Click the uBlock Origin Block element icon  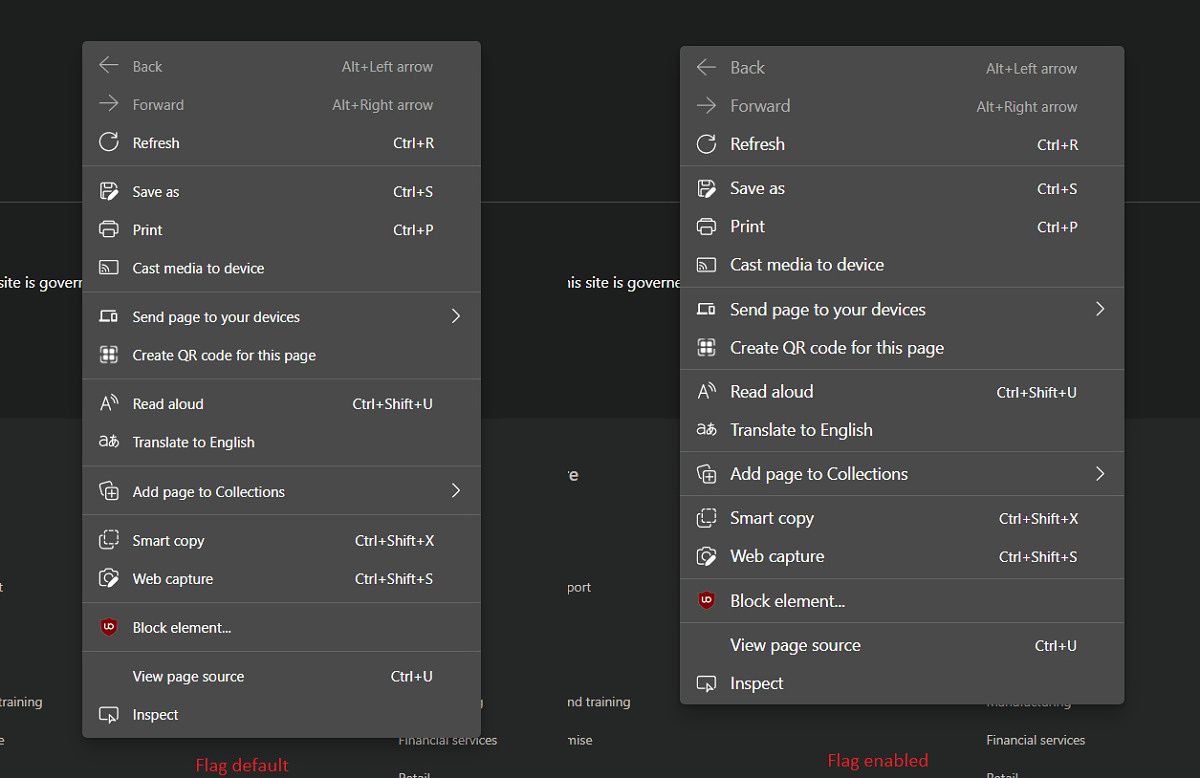(109, 626)
